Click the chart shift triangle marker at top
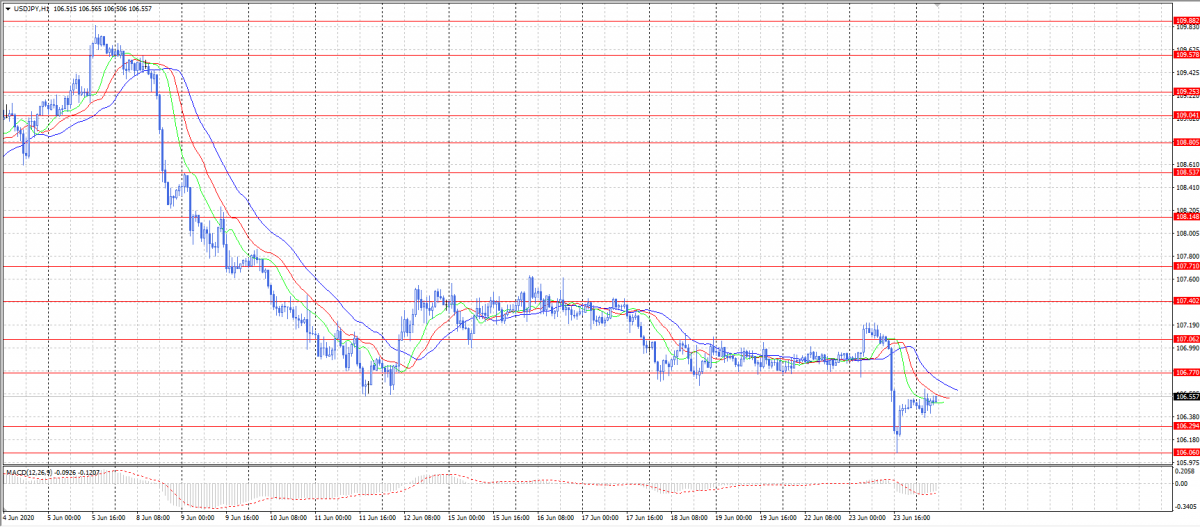This screenshot has width=1200, height=527. [x=937, y=5]
